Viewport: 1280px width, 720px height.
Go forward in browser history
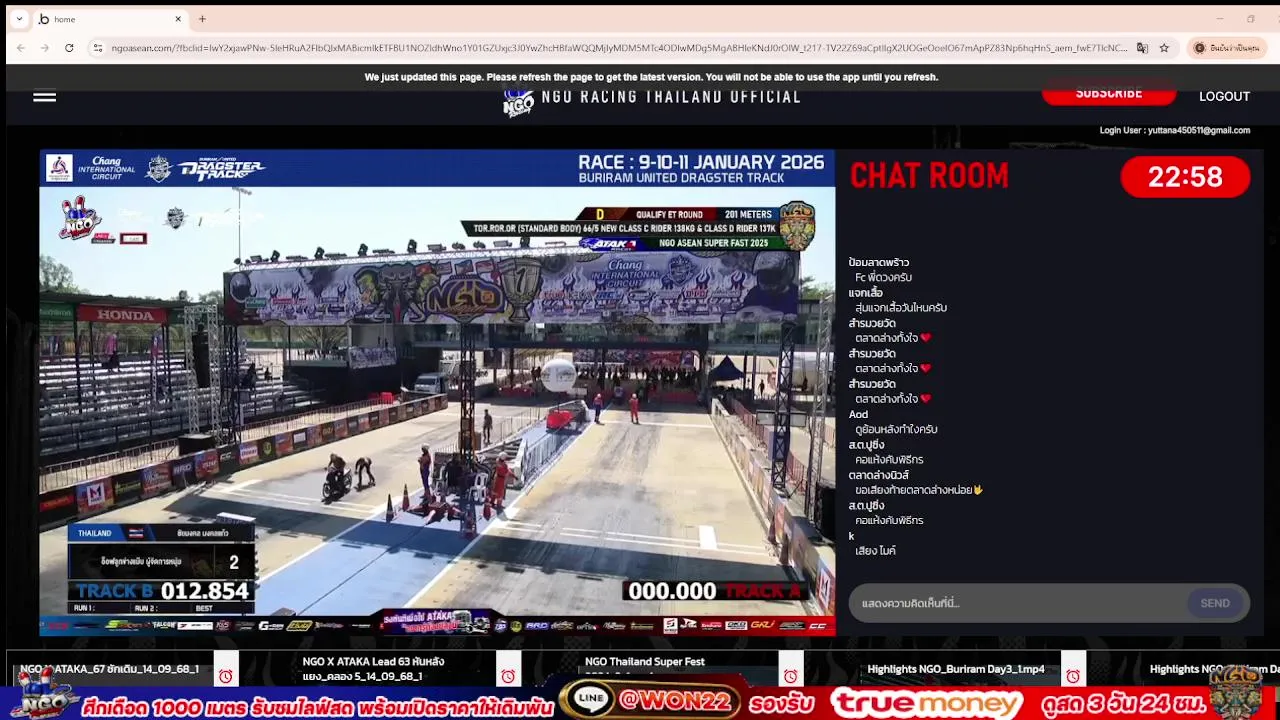pos(45,48)
